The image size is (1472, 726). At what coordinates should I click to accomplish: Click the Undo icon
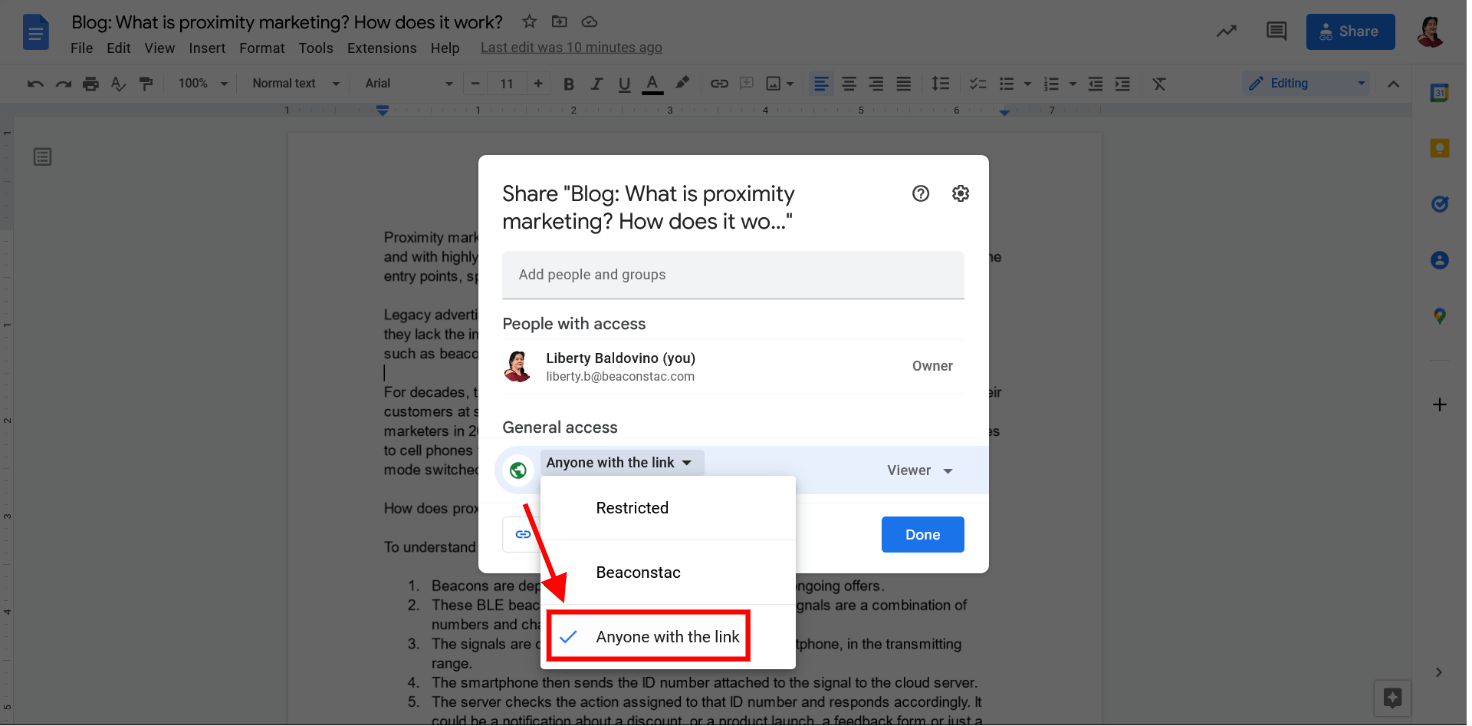pos(36,84)
